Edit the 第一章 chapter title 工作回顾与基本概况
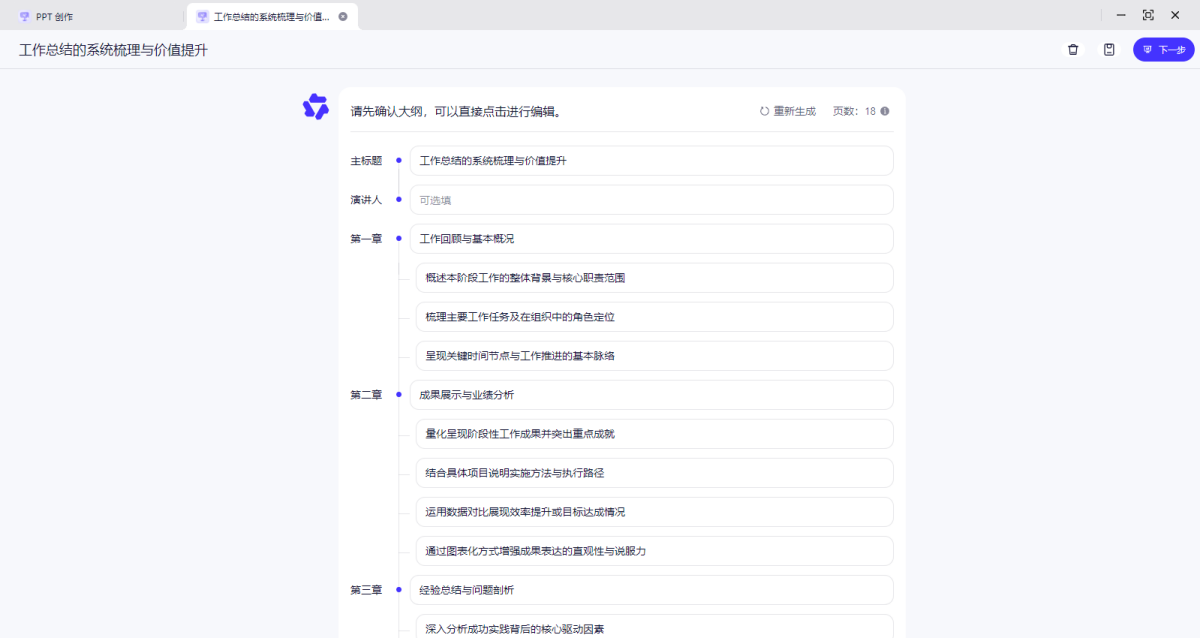The width and height of the screenshot is (1200, 638). (x=650, y=238)
